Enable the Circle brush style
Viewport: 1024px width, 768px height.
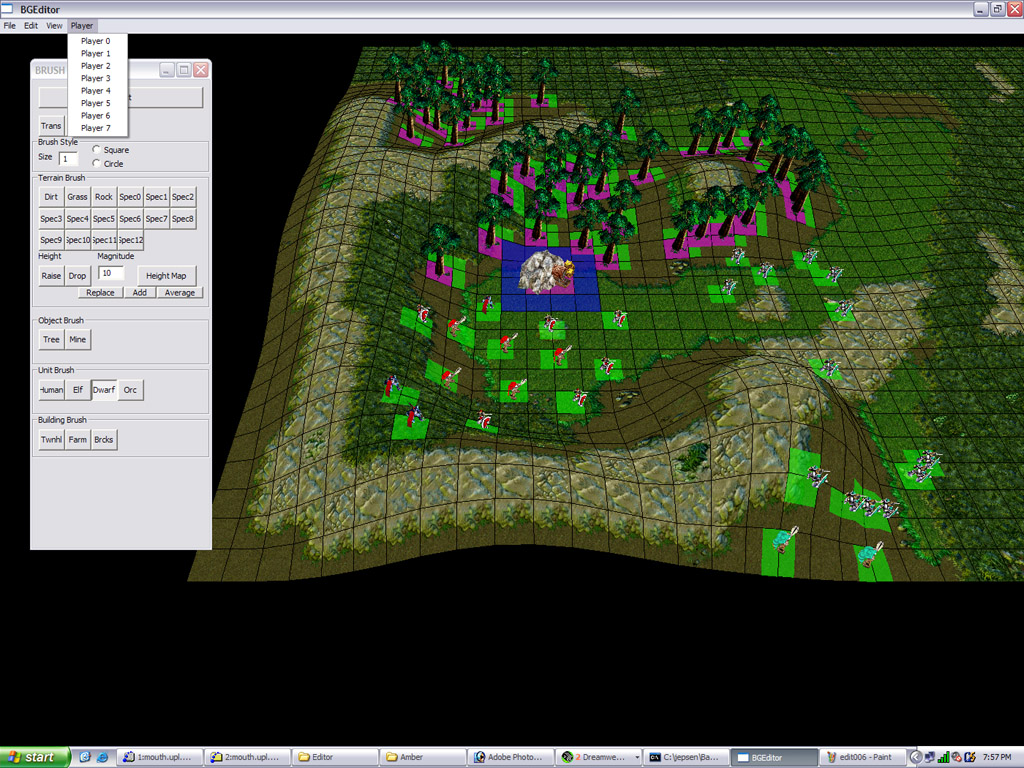(x=96, y=163)
